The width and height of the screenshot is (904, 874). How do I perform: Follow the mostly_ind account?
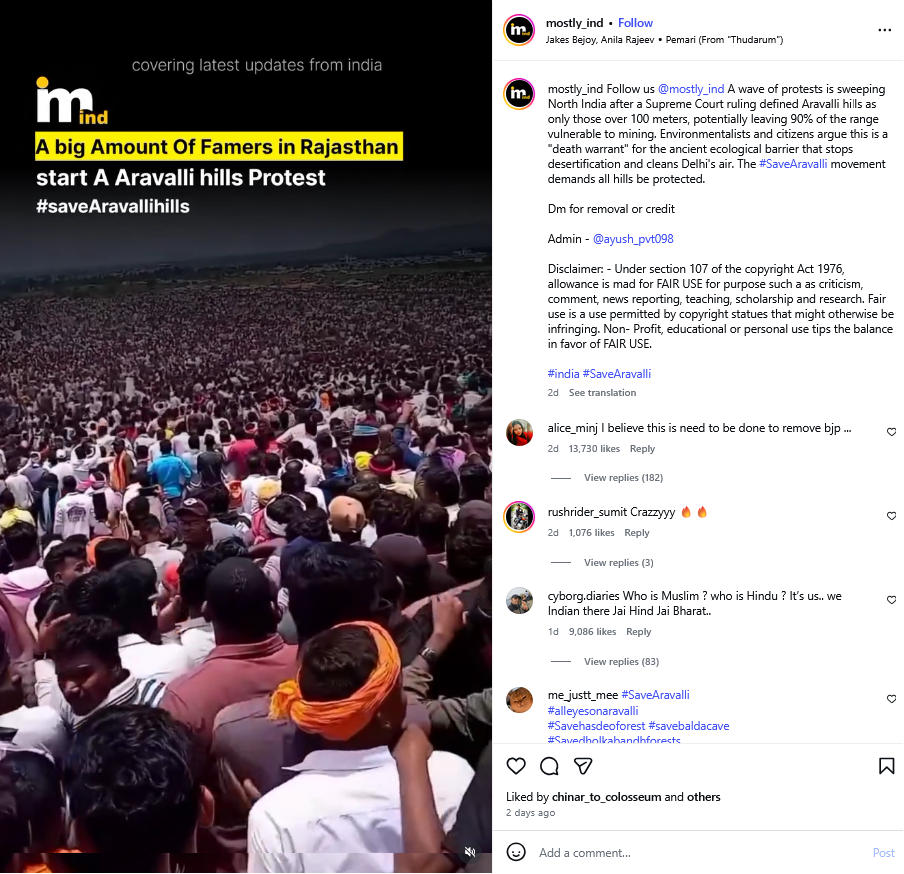pyautogui.click(x=635, y=23)
